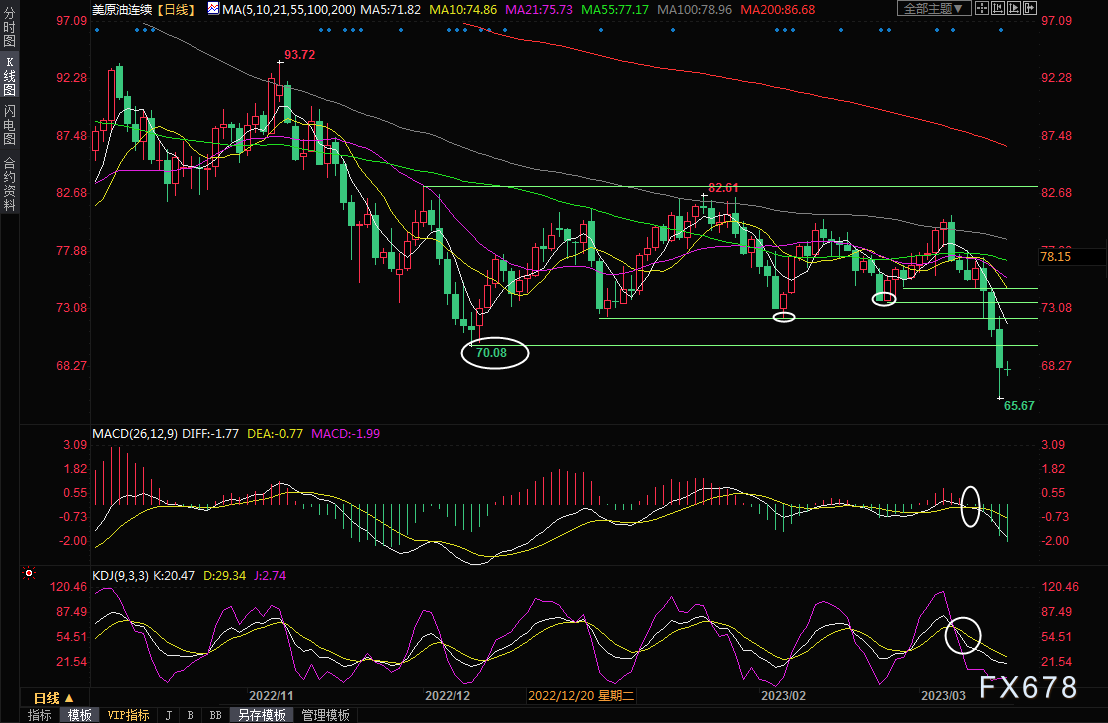Click the MA200:86.68 value
Image resolution: width=1108 pixels, height=723 pixels.
[x=778, y=10]
